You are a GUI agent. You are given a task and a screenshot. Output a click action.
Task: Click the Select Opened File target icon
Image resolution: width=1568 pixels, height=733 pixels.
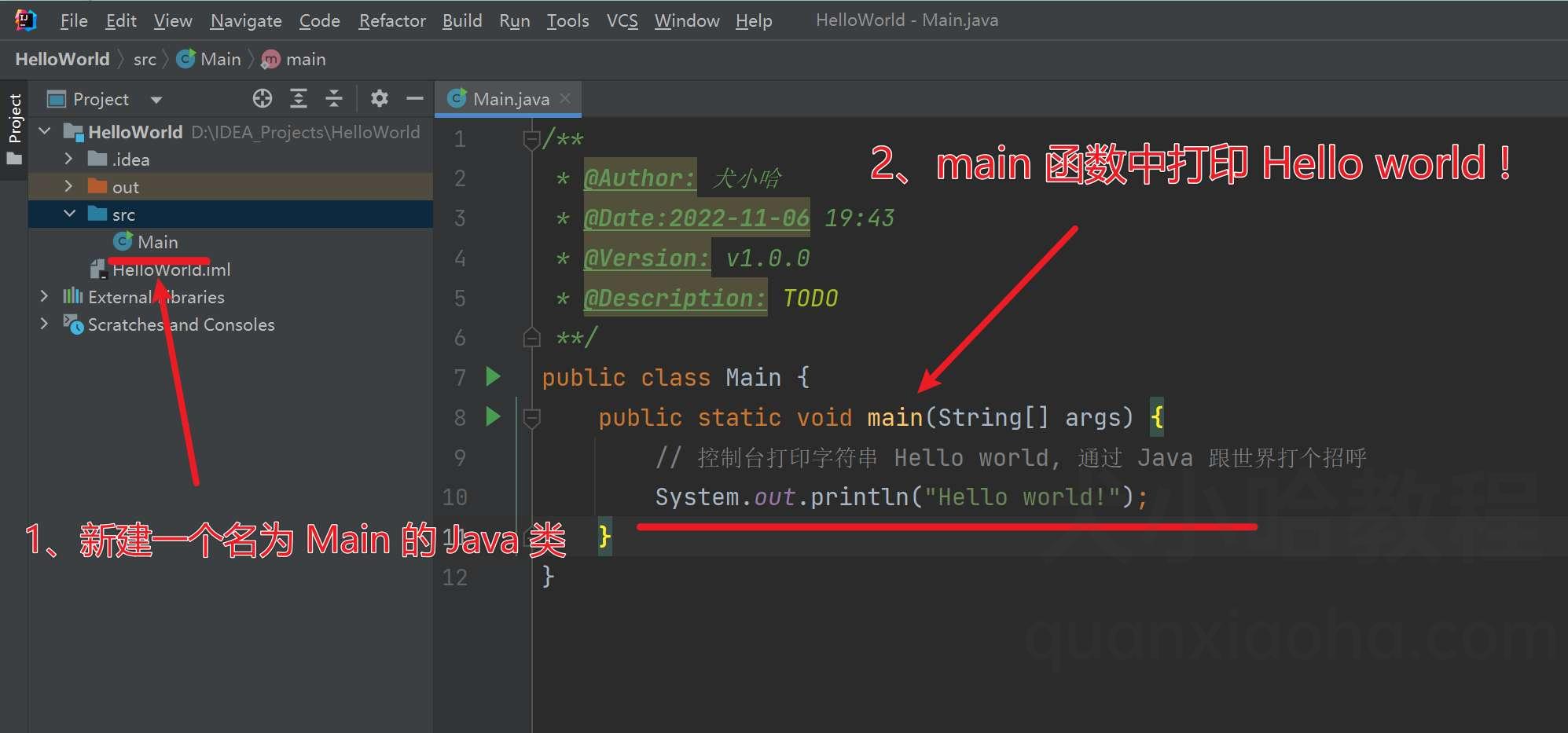coord(263,98)
